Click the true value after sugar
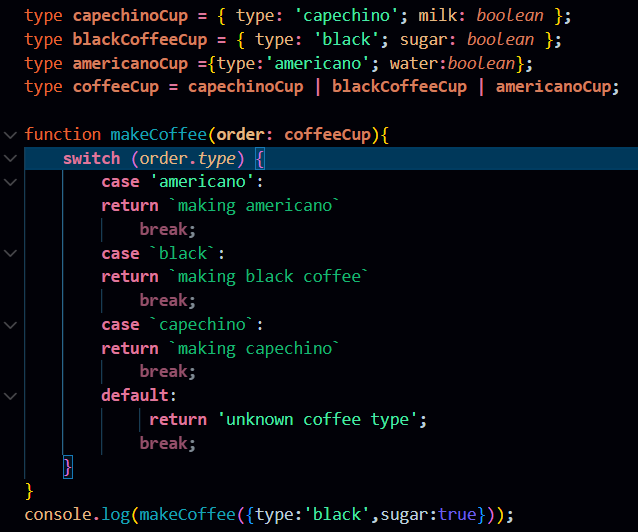This screenshot has height=532, width=638. (457, 514)
